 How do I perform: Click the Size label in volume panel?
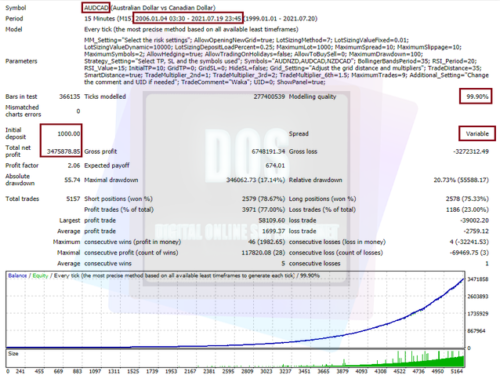(13, 354)
